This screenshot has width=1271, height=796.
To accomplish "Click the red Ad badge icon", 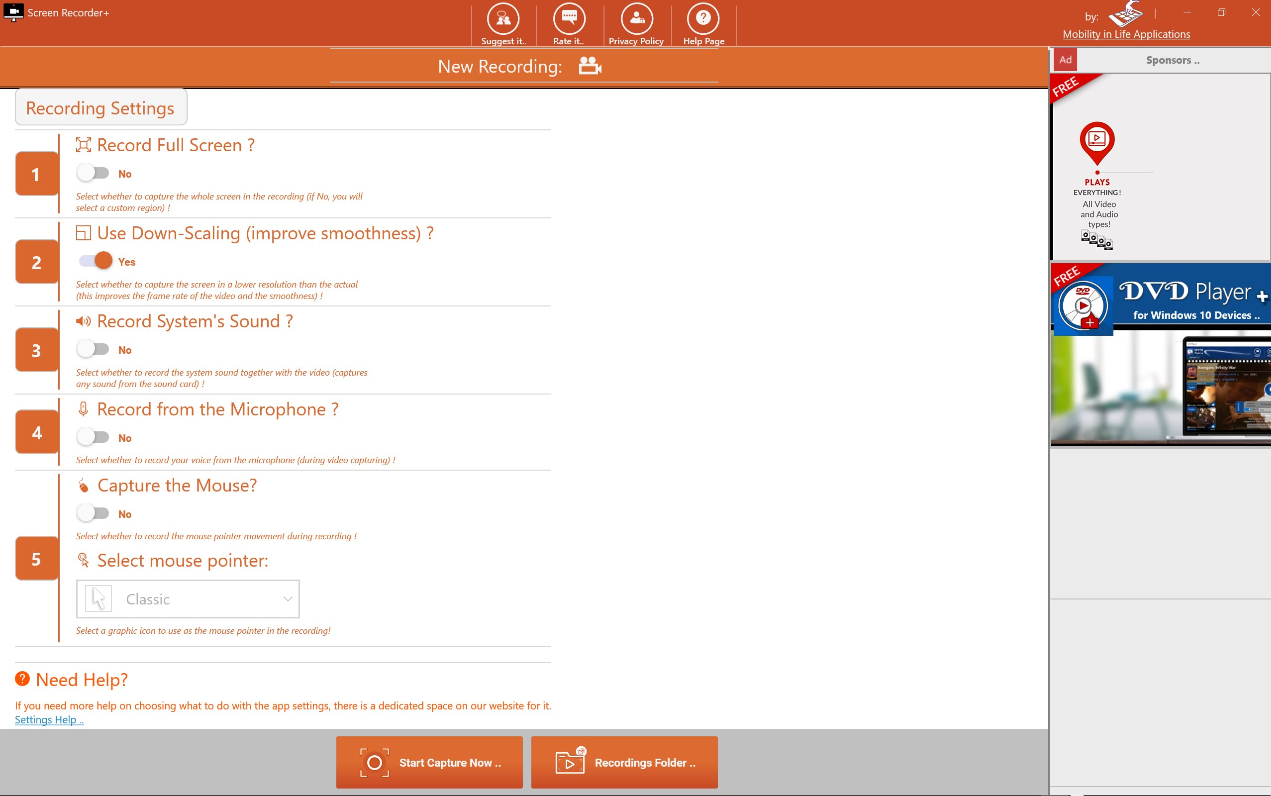I will (1065, 60).
